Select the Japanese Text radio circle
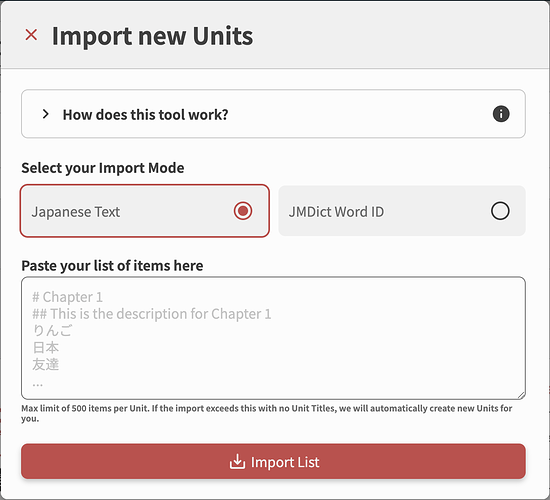Image resolution: width=550 pixels, height=500 pixels. pyautogui.click(x=243, y=211)
